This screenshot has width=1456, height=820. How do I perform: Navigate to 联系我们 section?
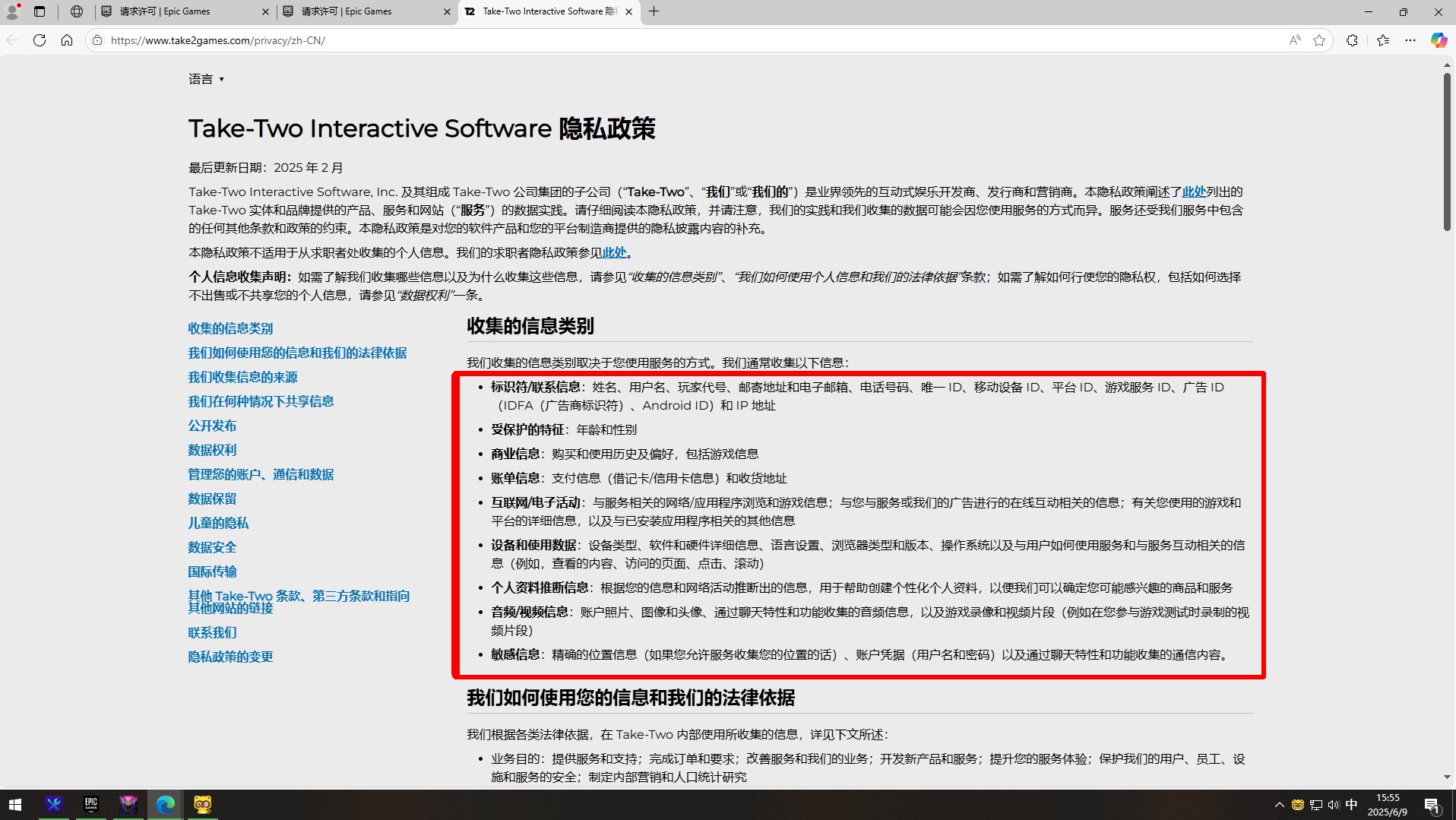click(212, 632)
